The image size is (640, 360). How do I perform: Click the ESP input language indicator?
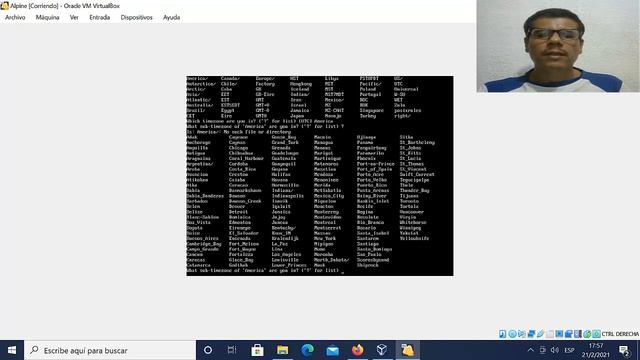point(569,350)
